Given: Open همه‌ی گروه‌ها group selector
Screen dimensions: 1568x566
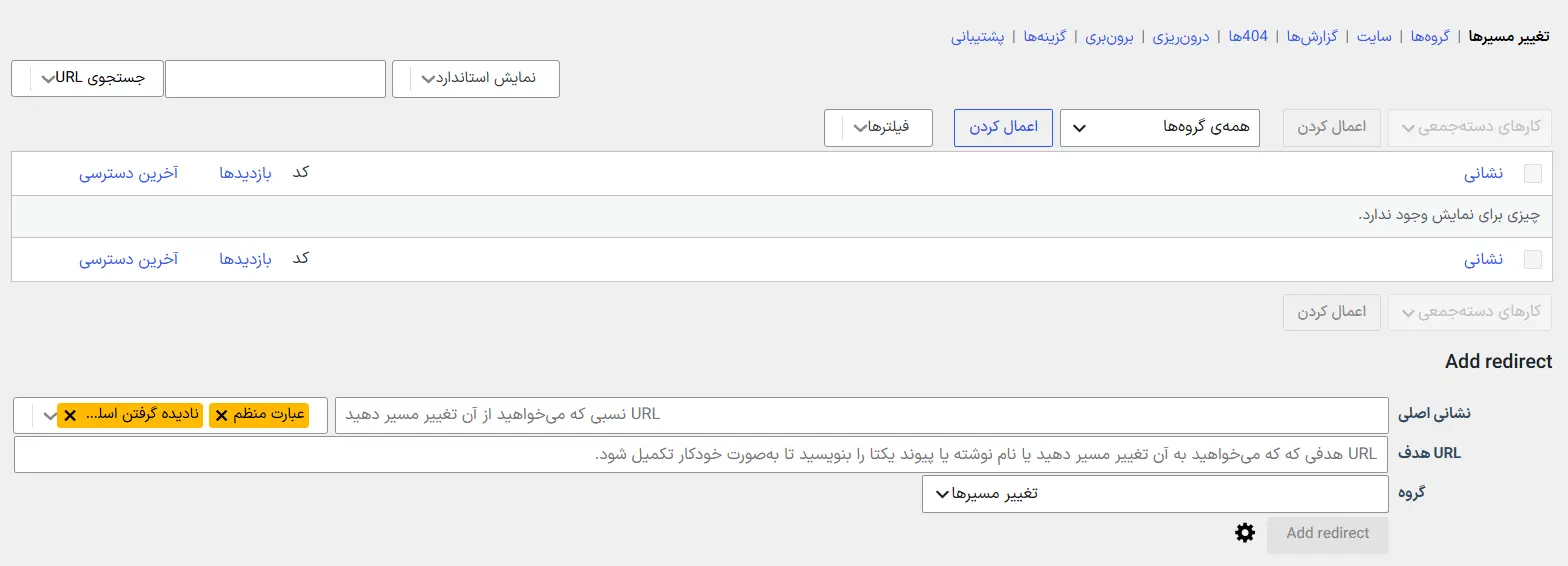Looking at the screenshot, I should [x=1160, y=128].
